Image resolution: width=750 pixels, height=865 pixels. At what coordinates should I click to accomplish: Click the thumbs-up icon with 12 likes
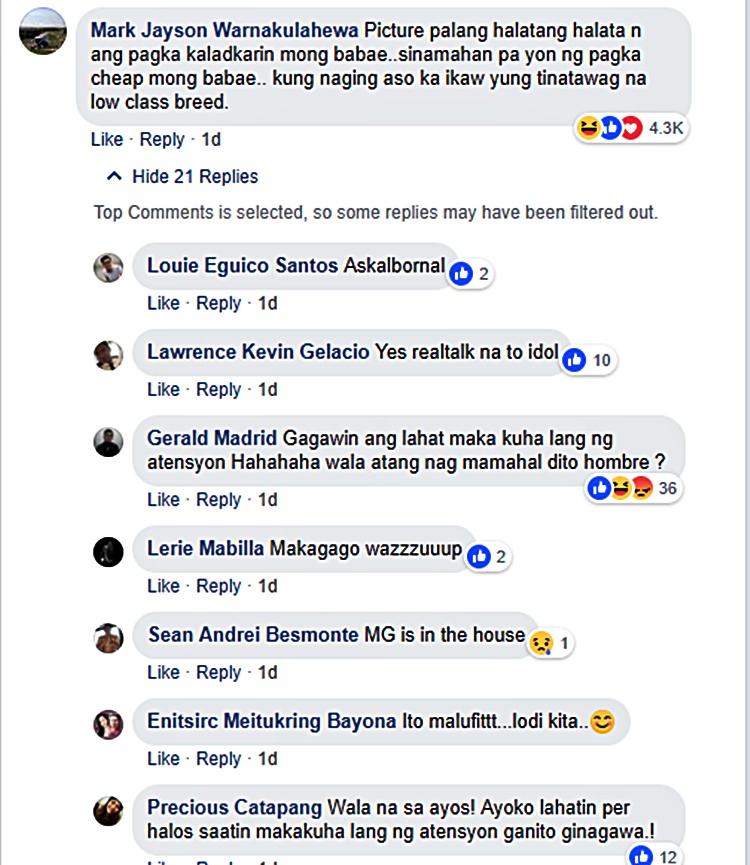click(641, 856)
